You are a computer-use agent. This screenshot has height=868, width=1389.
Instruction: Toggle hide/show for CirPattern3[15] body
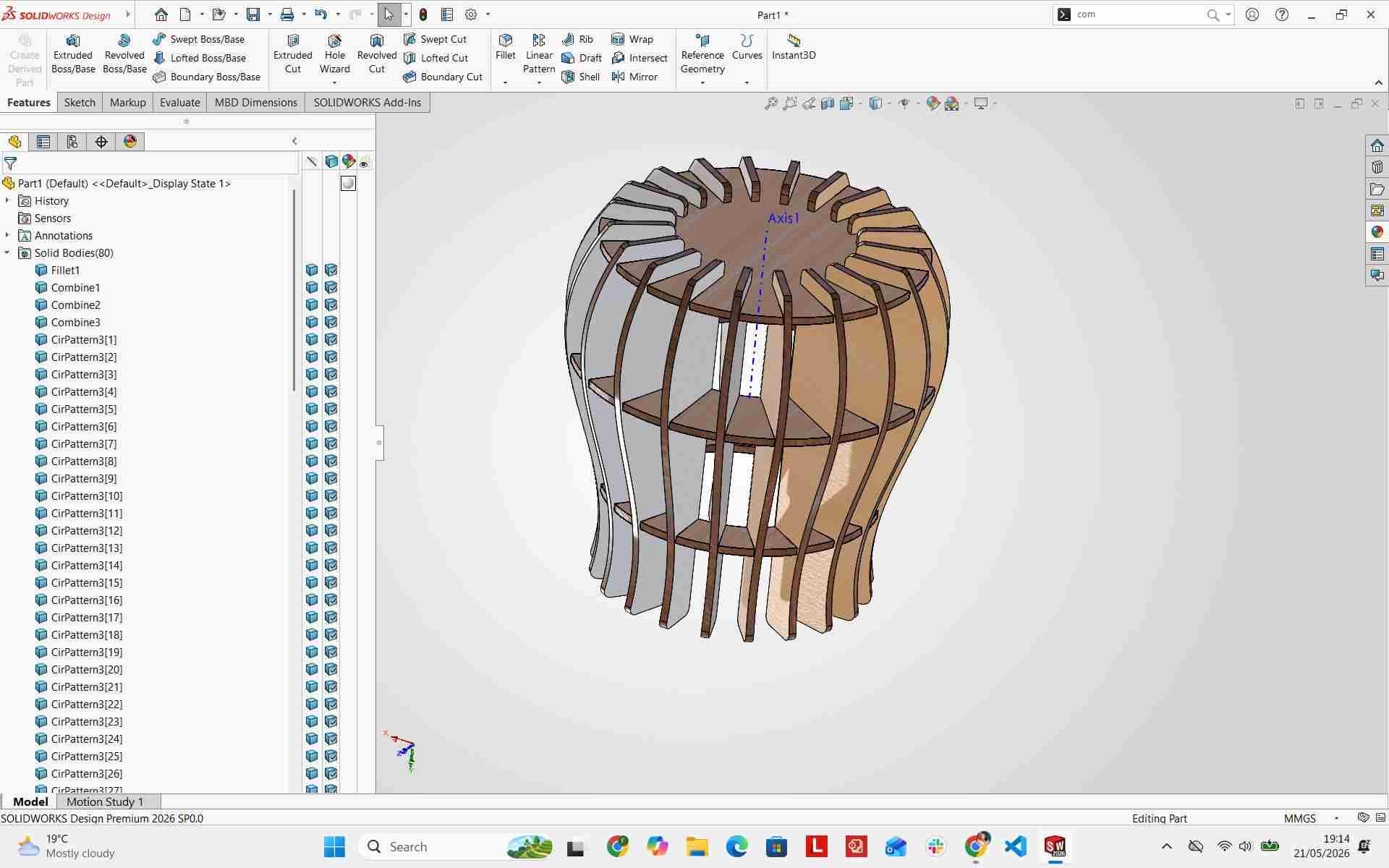click(312, 582)
